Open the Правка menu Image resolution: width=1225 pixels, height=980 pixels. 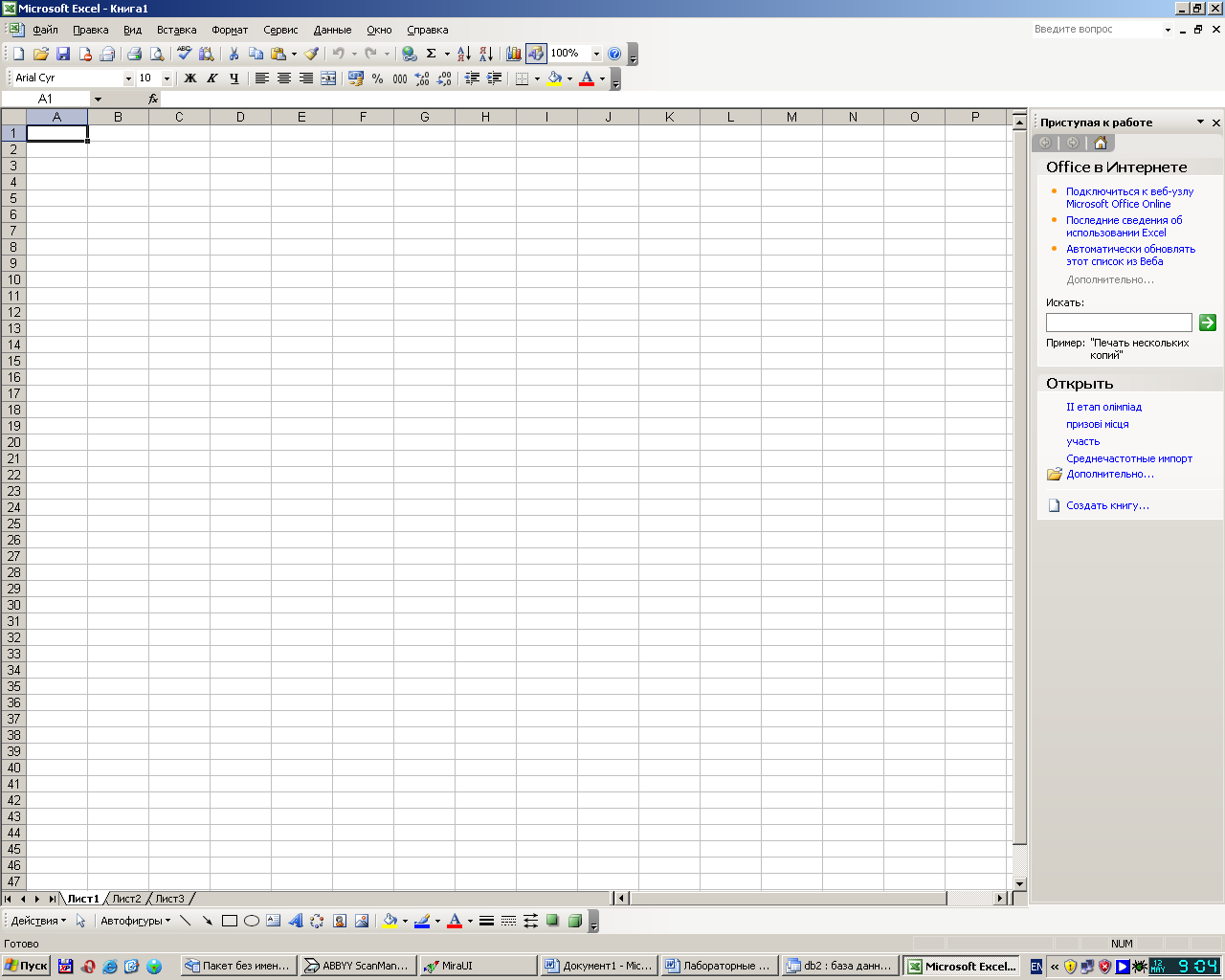click(90, 30)
